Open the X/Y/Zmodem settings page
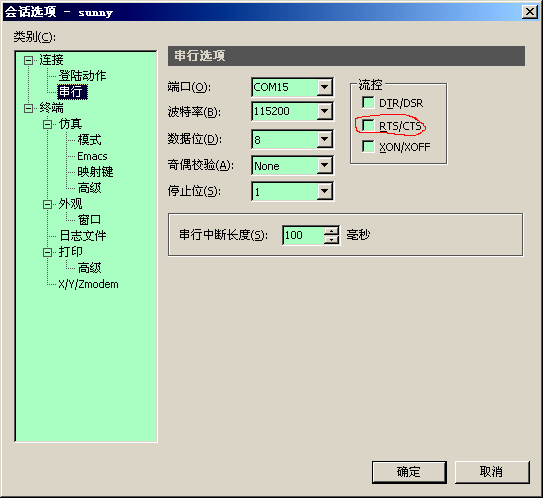The image size is (543, 498). point(88,284)
